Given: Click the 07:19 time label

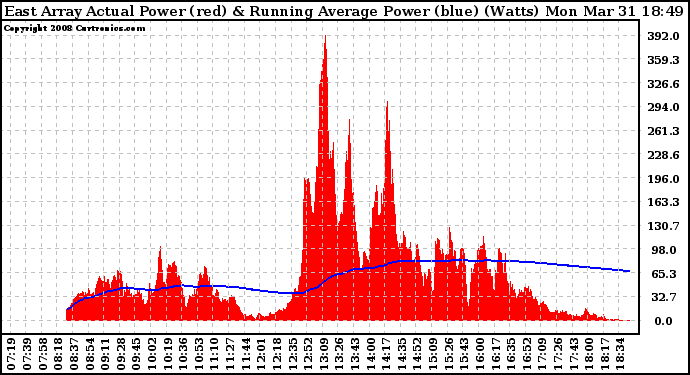Looking at the screenshot, I should 11,354.
